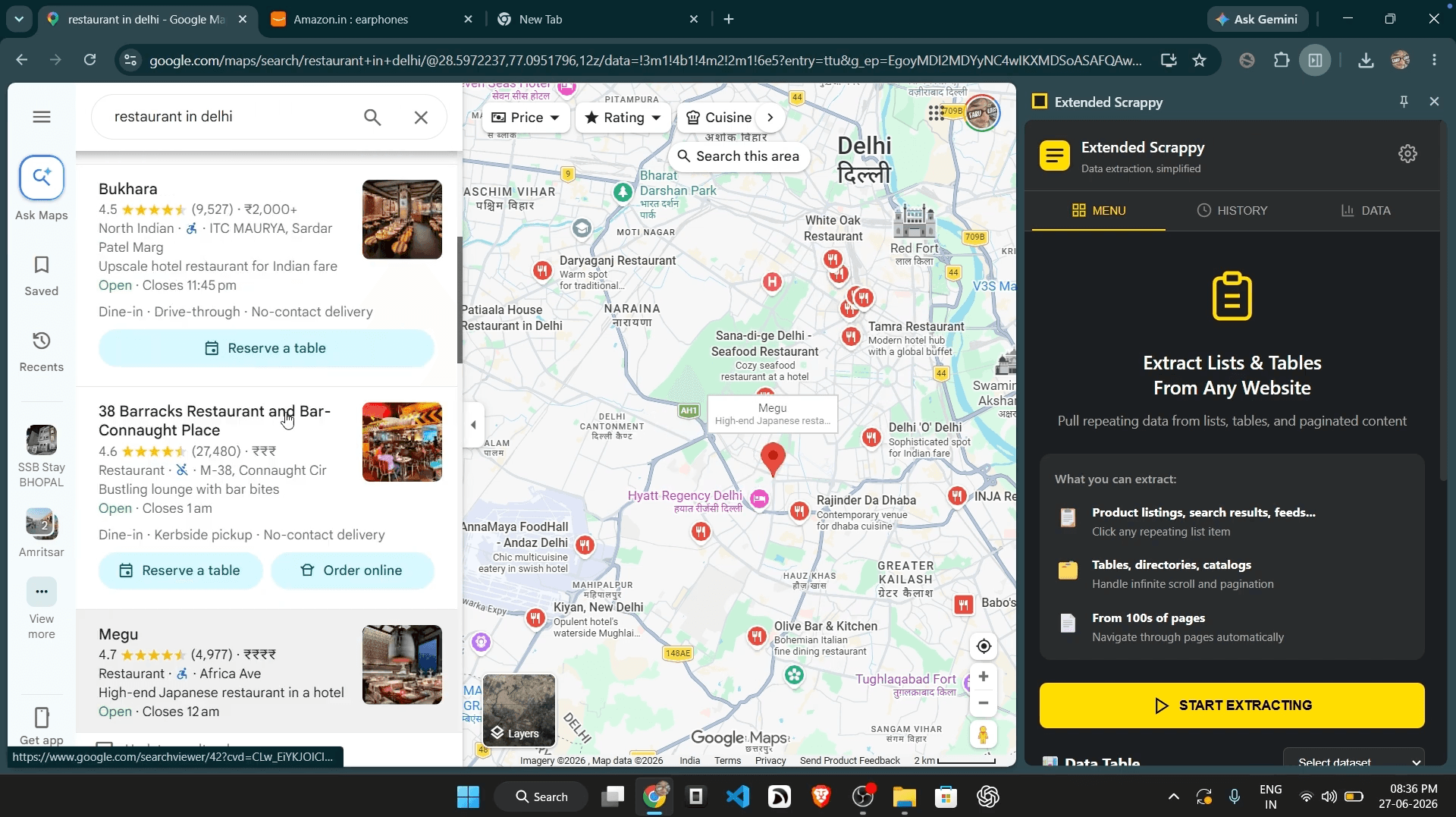Switch to HISTORY tab in Extended Scrappy
This screenshot has height=817, width=1456.
tap(1232, 211)
